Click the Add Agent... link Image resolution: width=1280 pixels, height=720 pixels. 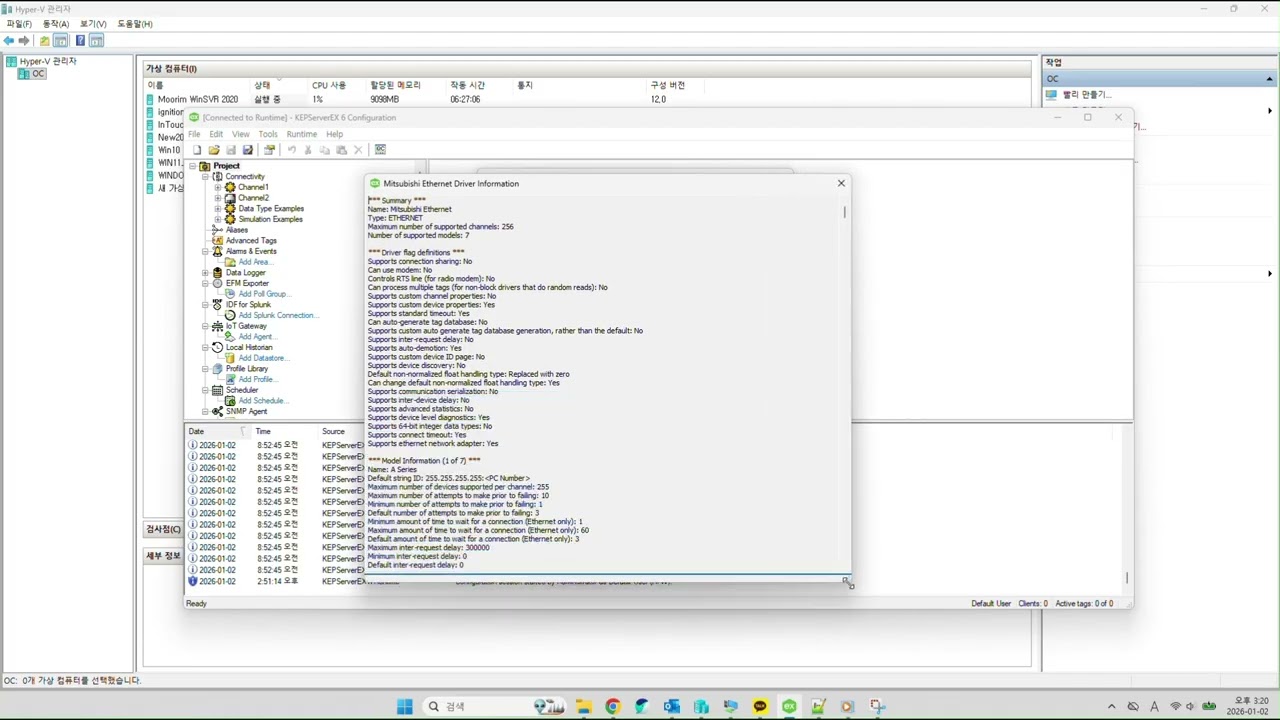(256, 337)
